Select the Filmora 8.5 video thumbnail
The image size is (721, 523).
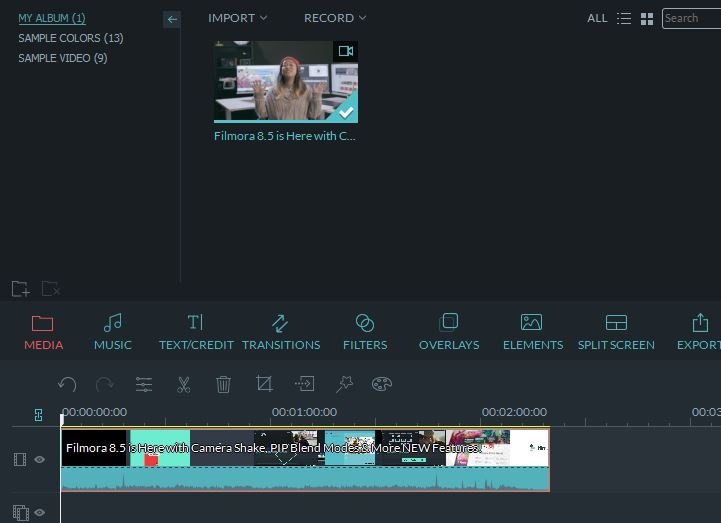pyautogui.click(x=286, y=82)
